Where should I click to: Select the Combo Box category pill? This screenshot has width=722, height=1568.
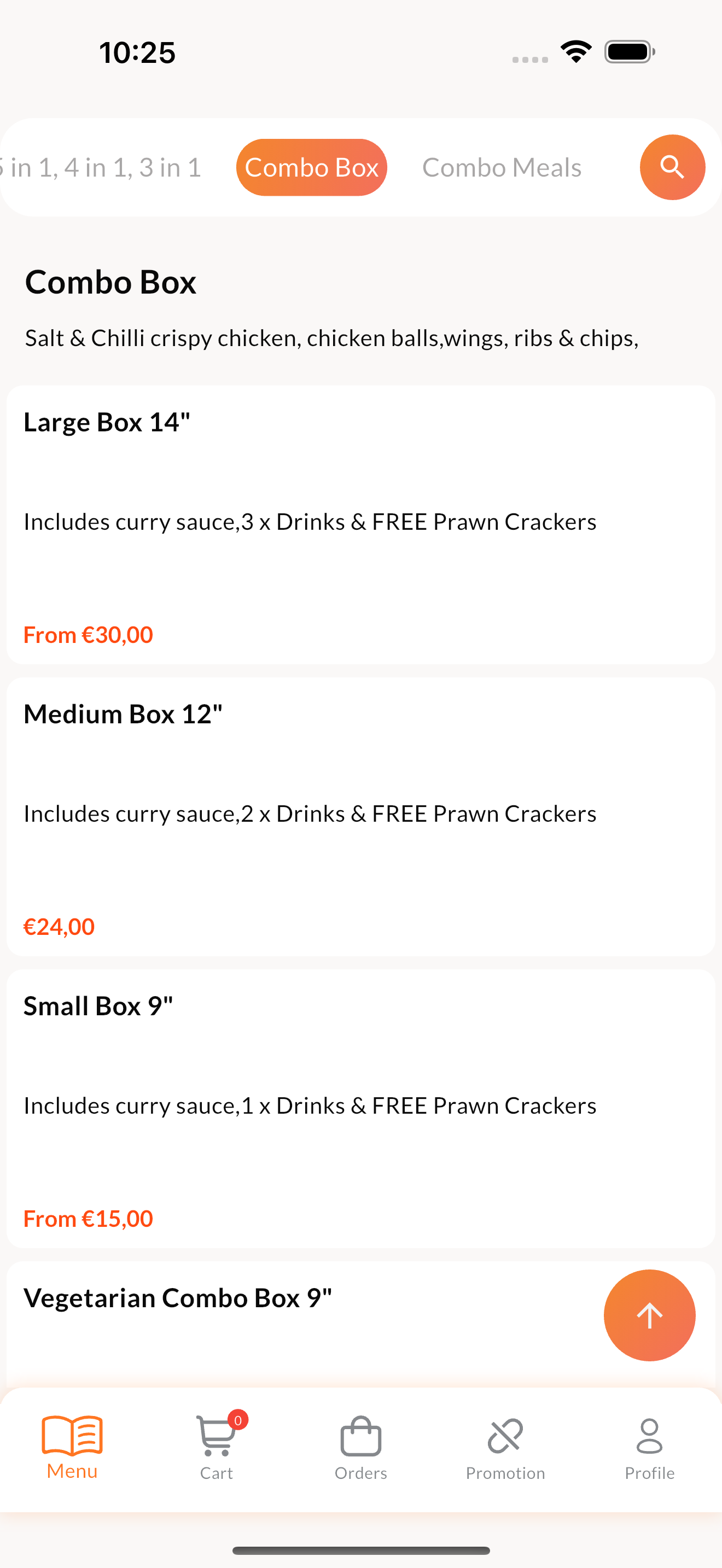click(312, 167)
